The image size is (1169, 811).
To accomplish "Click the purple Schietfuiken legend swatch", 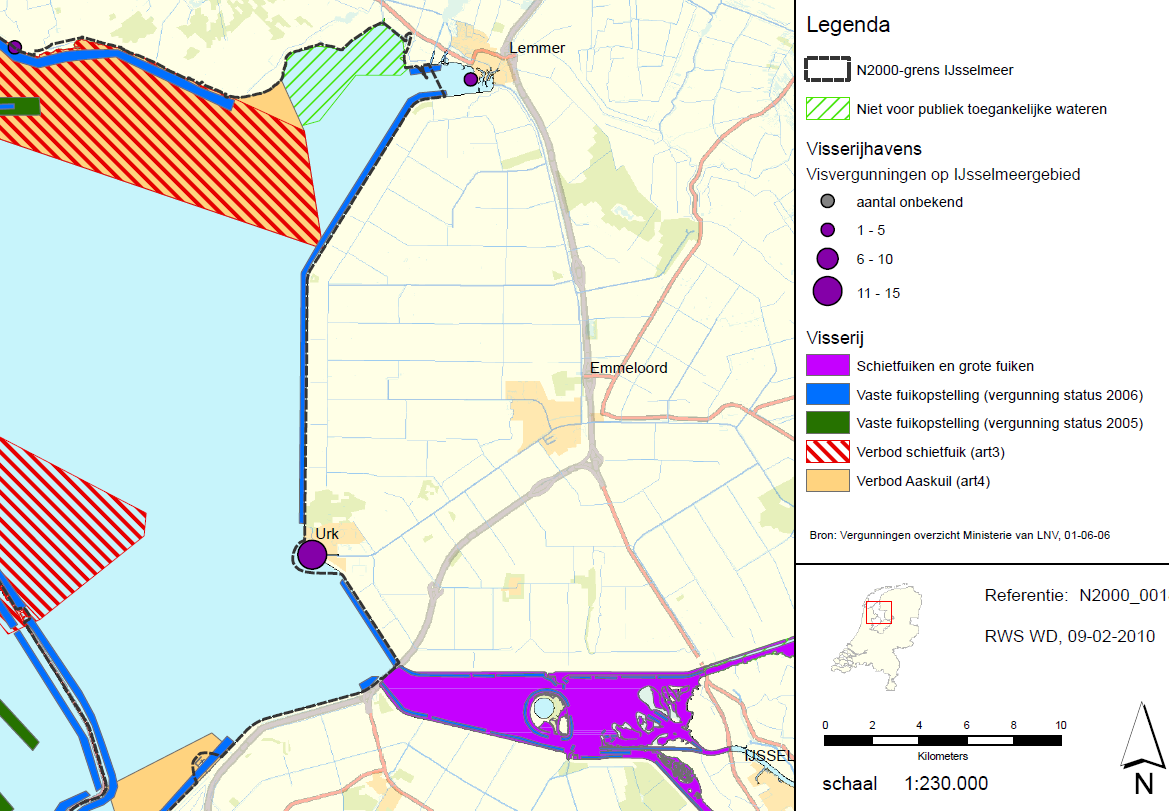I will (828, 365).
